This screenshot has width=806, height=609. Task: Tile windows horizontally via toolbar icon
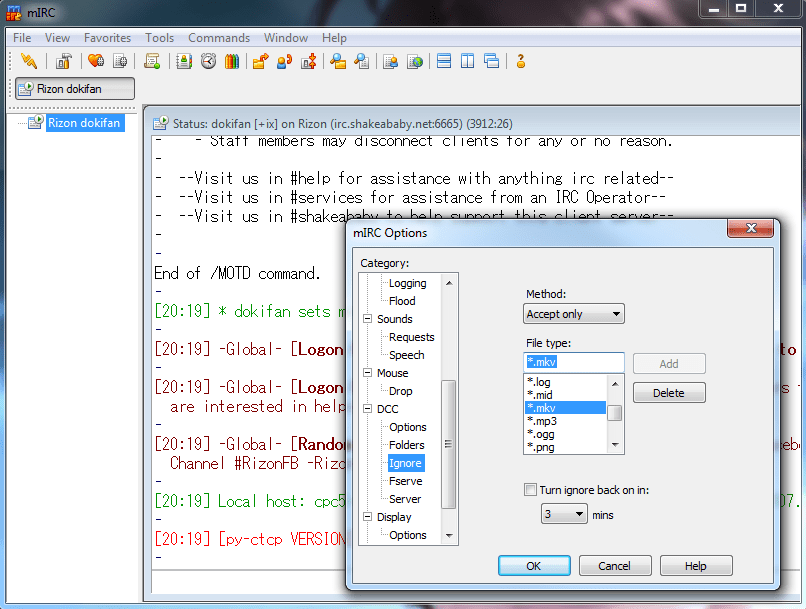(444, 61)
